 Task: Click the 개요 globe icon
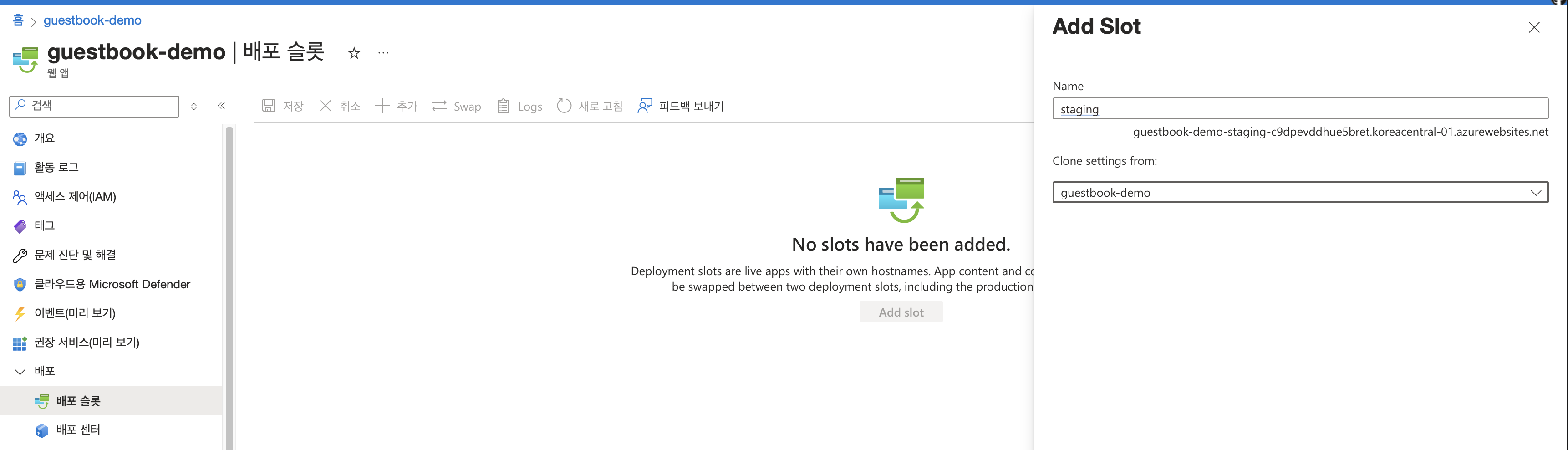pos(20,139)
